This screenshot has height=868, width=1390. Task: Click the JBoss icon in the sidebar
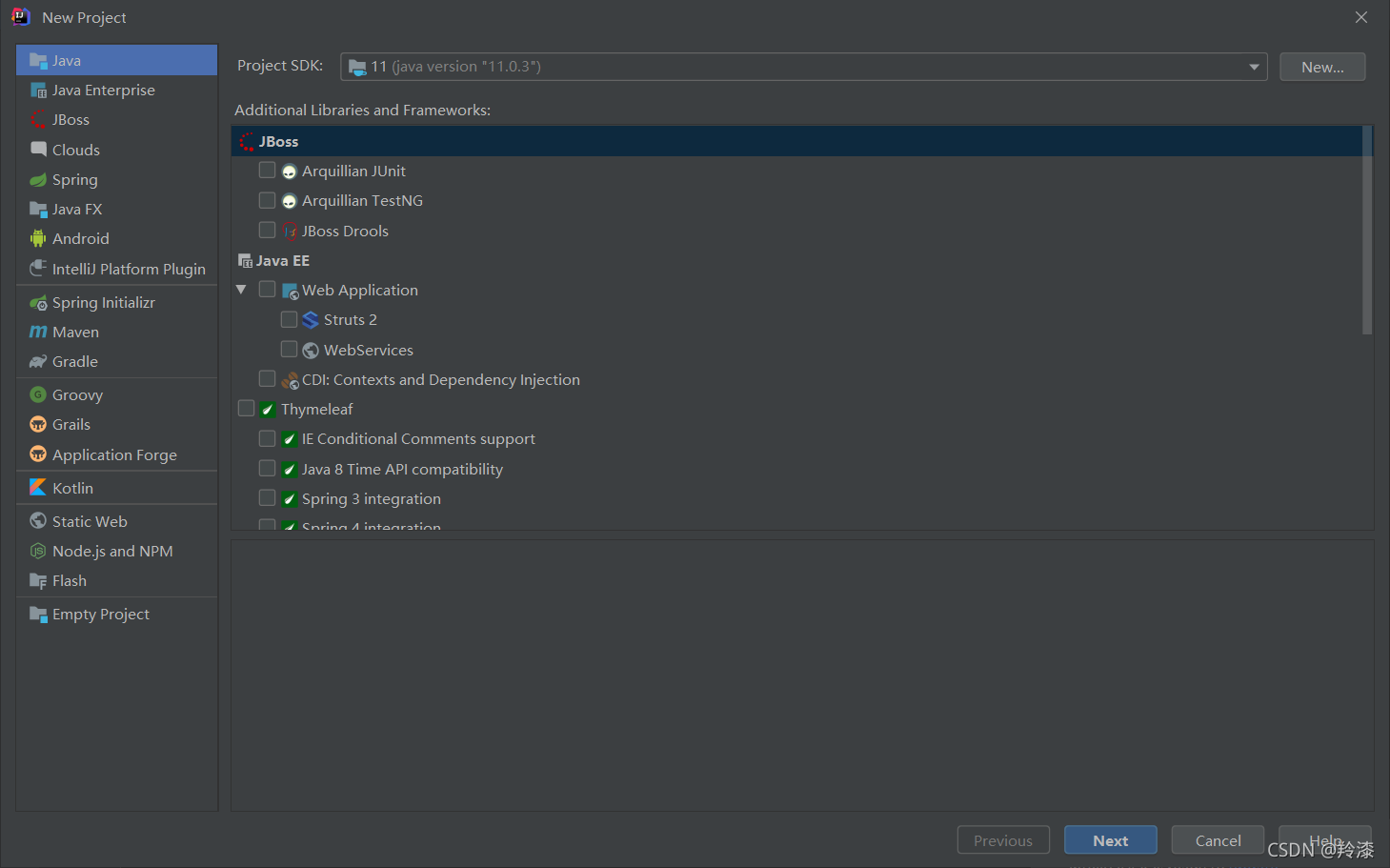click(x=38, y=120)
